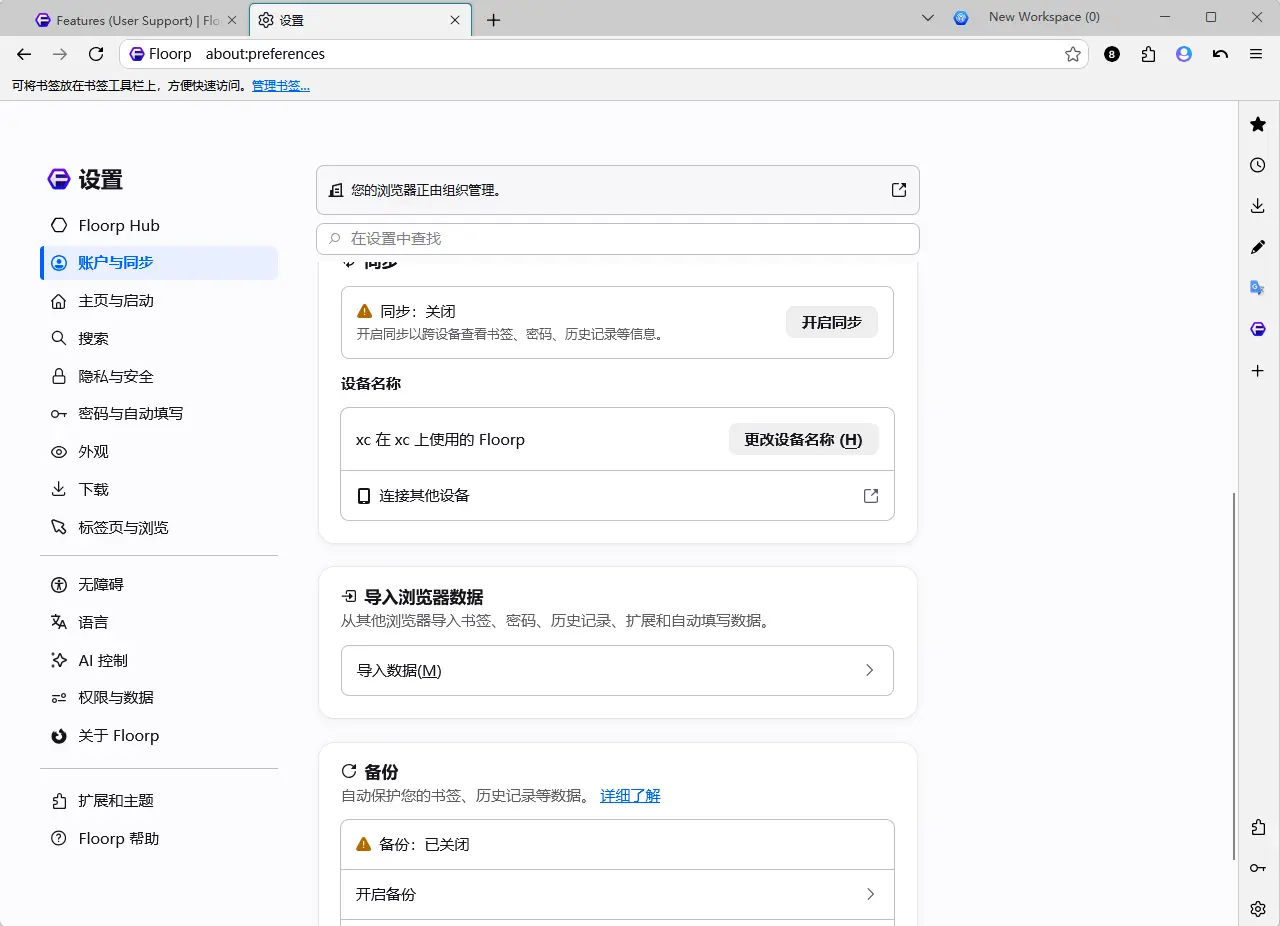
Task: Open Floorp 帮助 link
Action: click(x=159, y=839)
